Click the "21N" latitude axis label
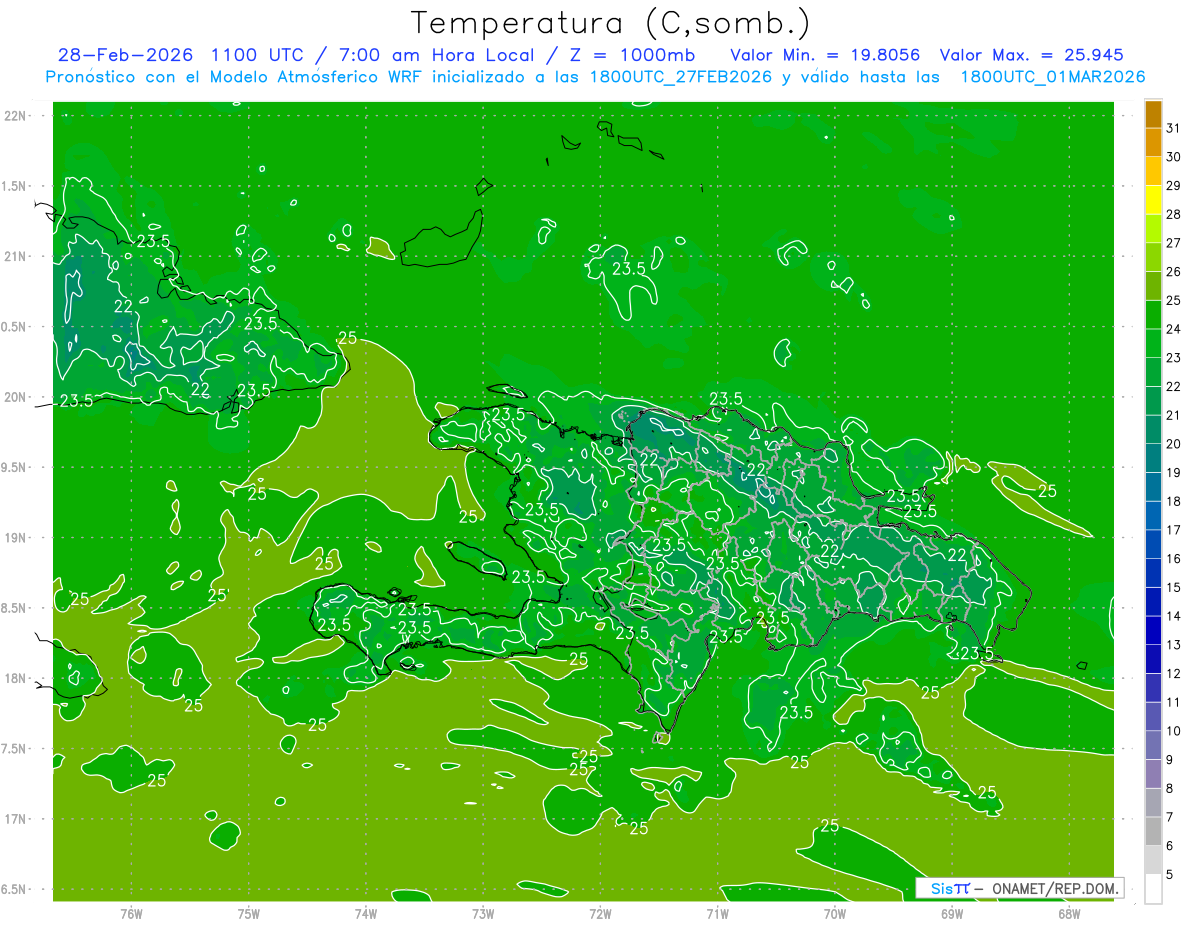 (x=15, y=256)
